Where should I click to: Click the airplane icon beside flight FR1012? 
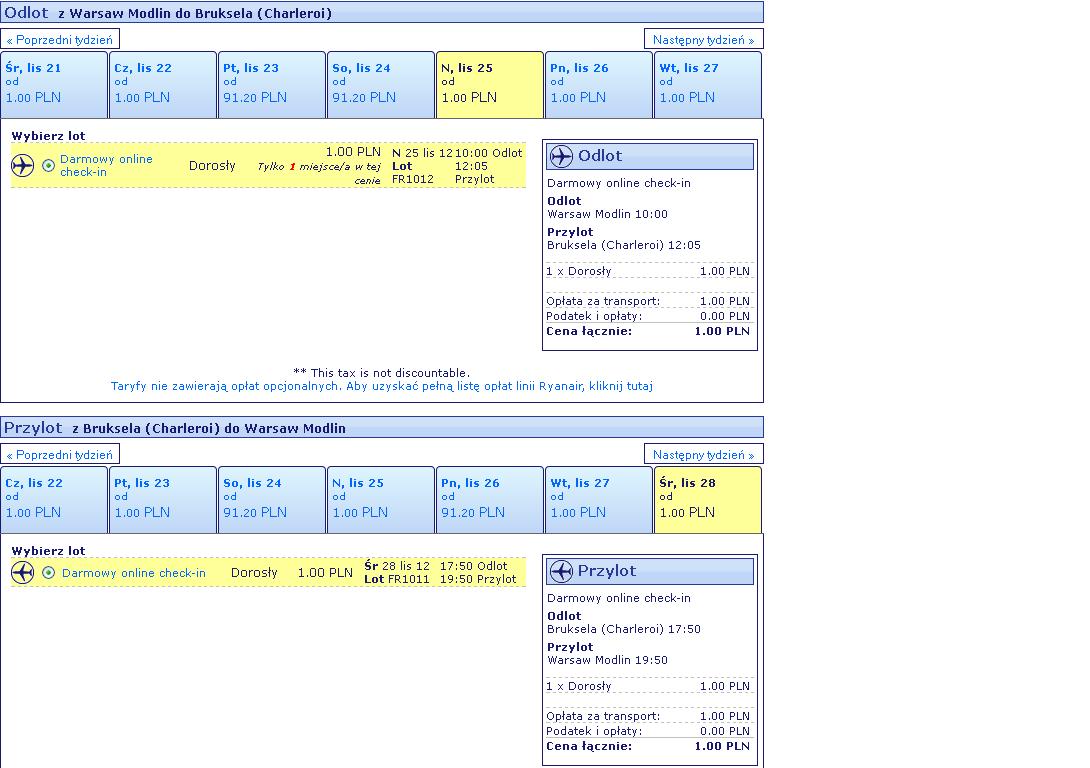pyautogui.click(x=22, y=165)
